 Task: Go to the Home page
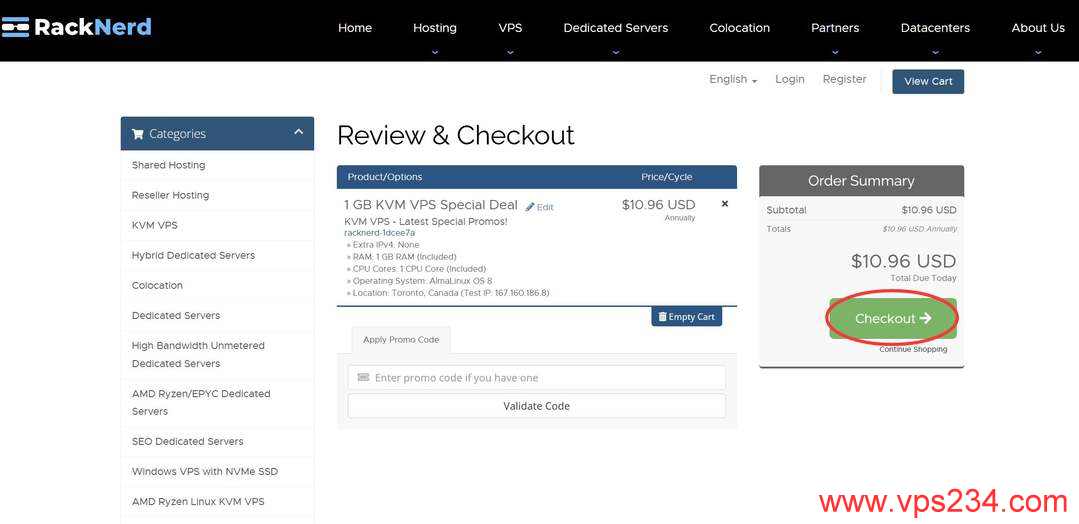(x=354, y=28)
